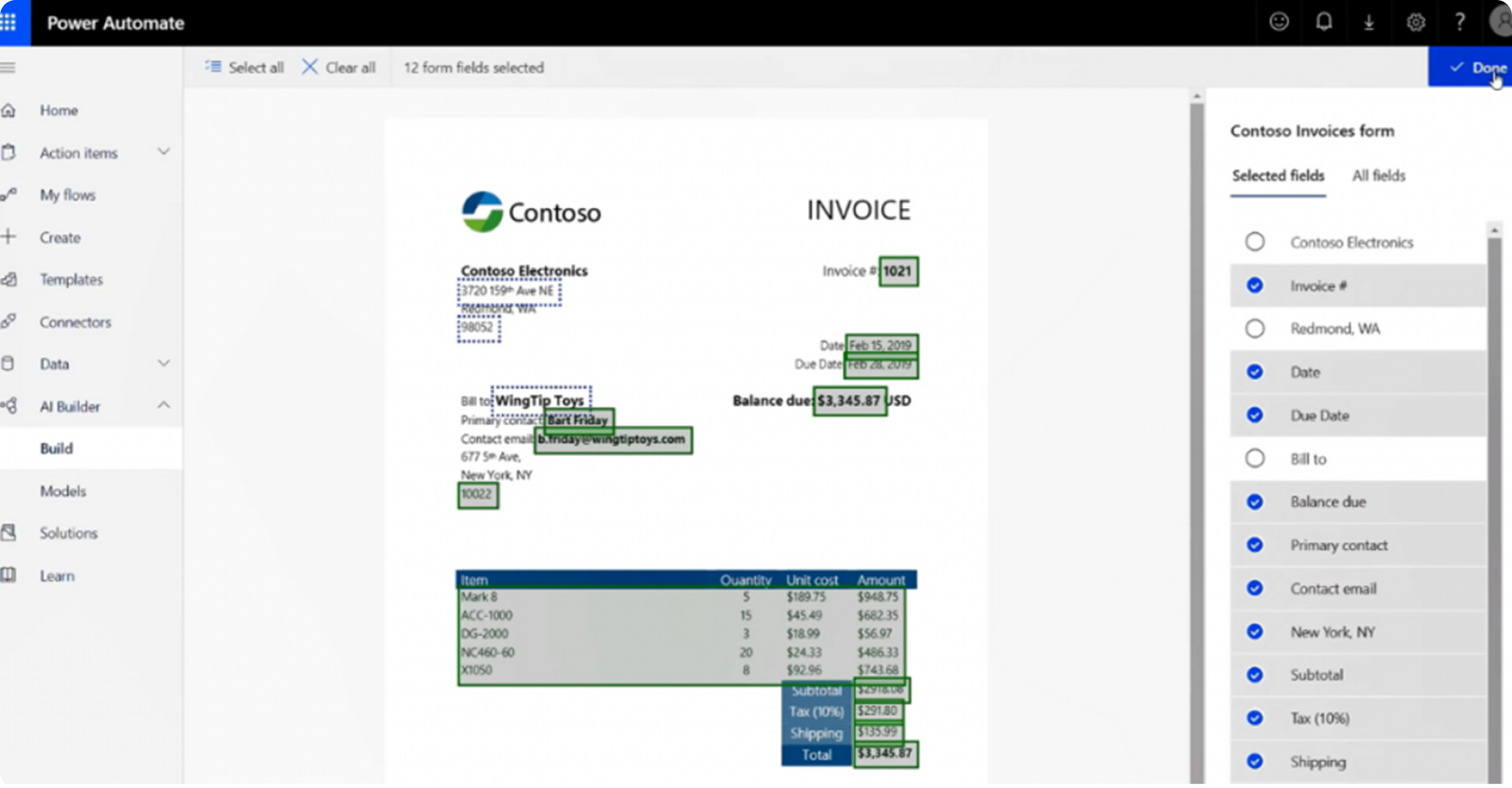Collapse the AI Builder chevron
Image resolution: width=1512 pixels, height=788 pixels.
[163, 405]
